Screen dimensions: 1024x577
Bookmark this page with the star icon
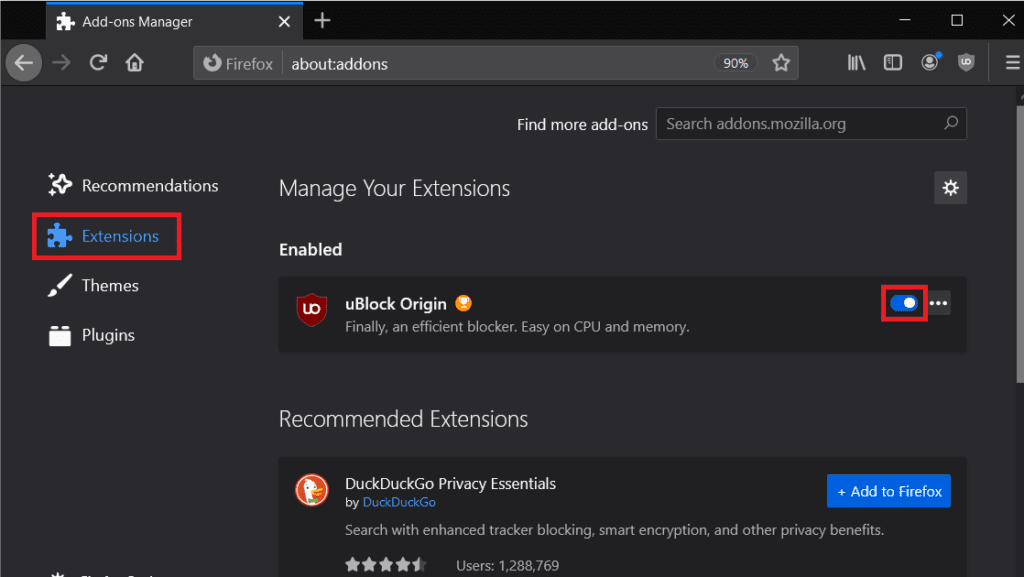pyautogui.click(x=781, y=63)
